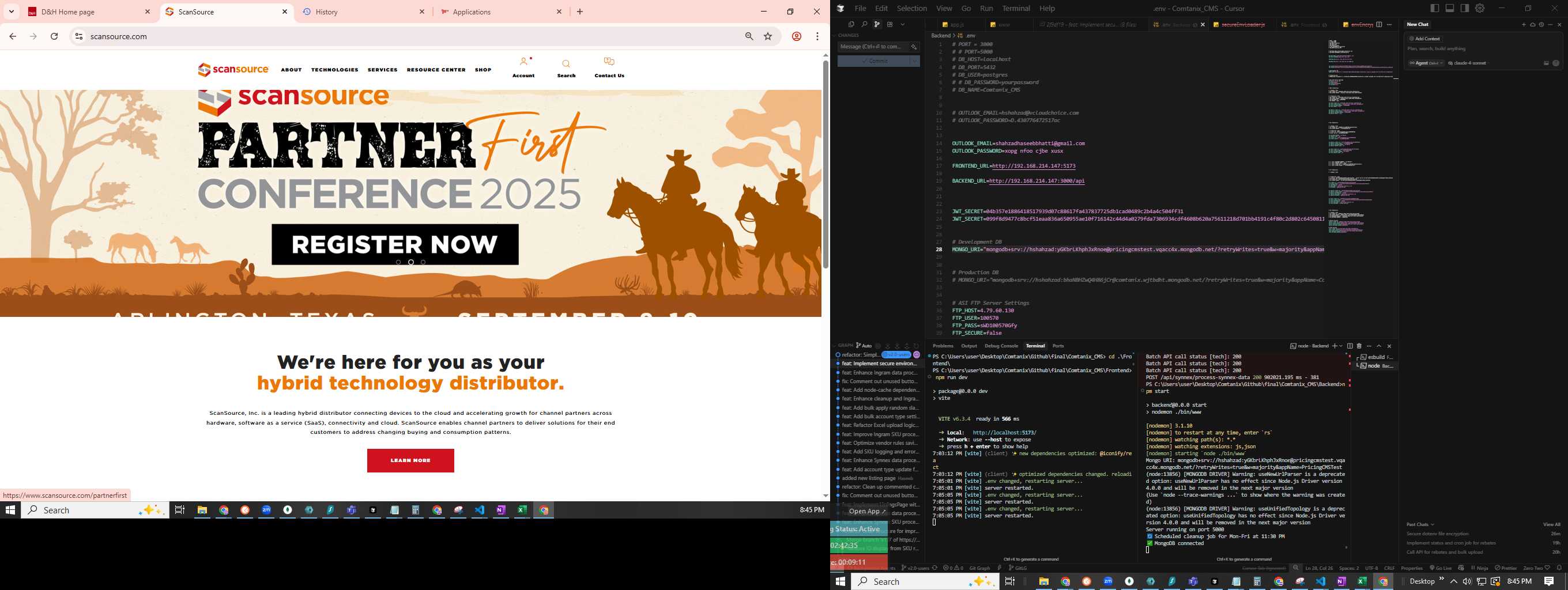Bookmark this page with the star icon
Image resolution: width=1568 pixels, height=590 pixels.
(768, 36)
